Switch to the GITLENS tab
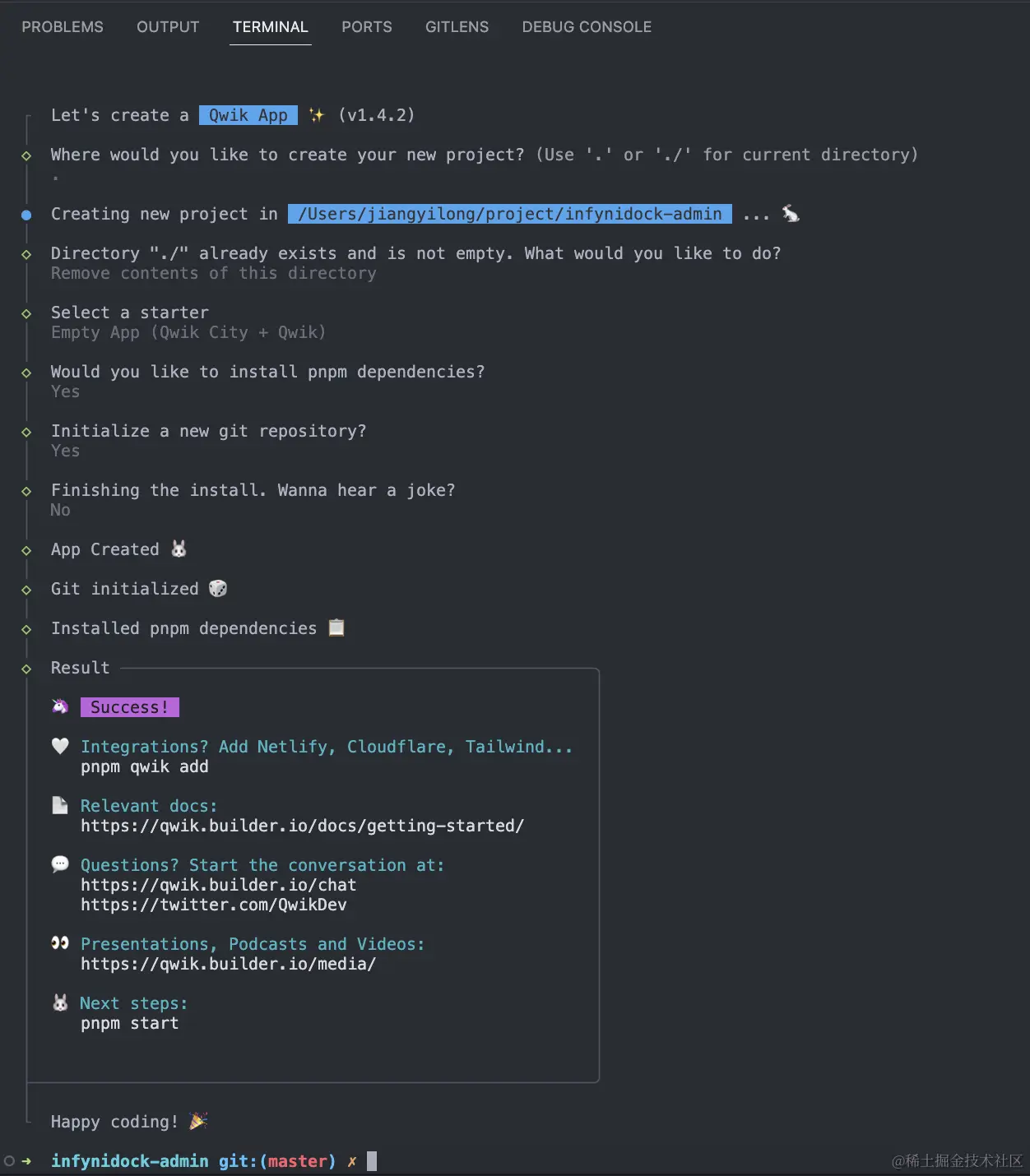Image resolution: width=1030 pixels, height=1176 pixels. [457, 27]
